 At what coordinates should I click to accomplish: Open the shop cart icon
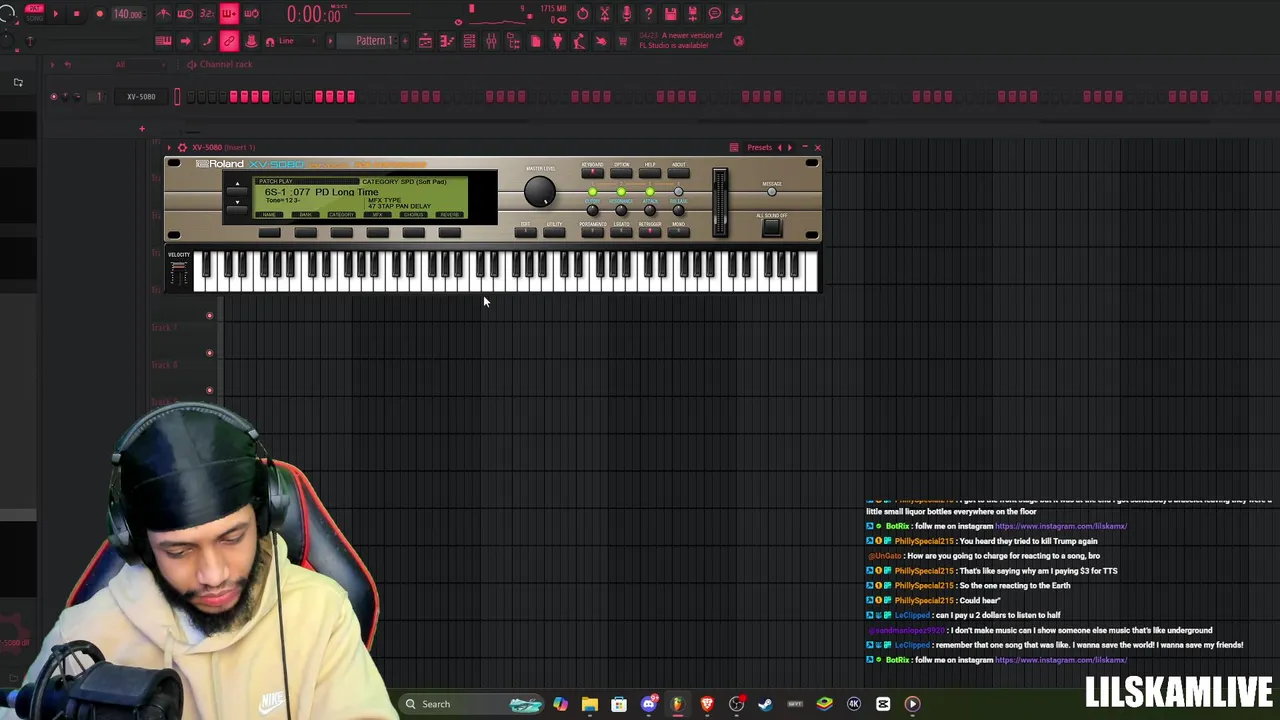(x=622, y=41)
